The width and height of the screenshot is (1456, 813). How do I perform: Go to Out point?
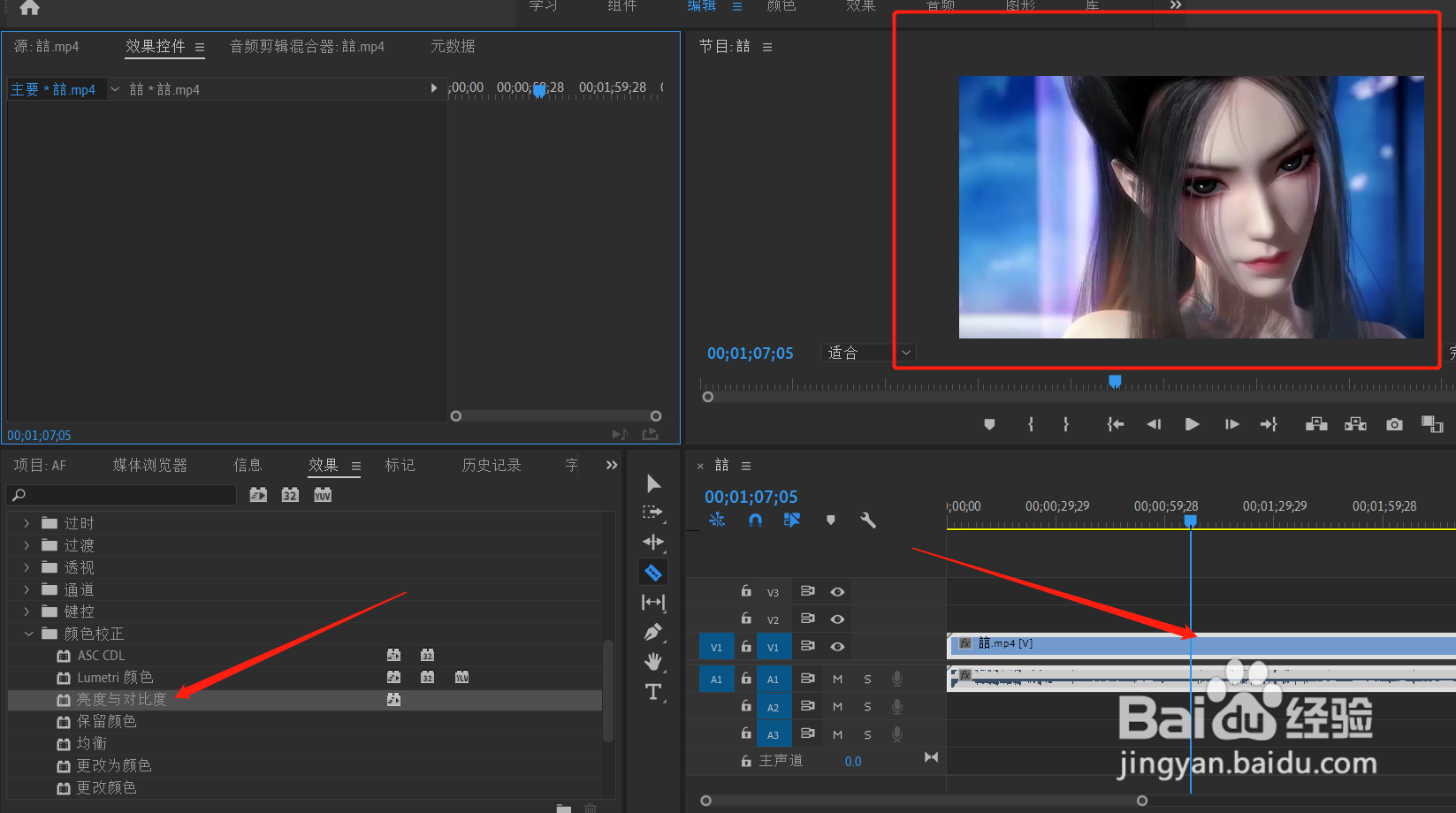pos(1269,425)
